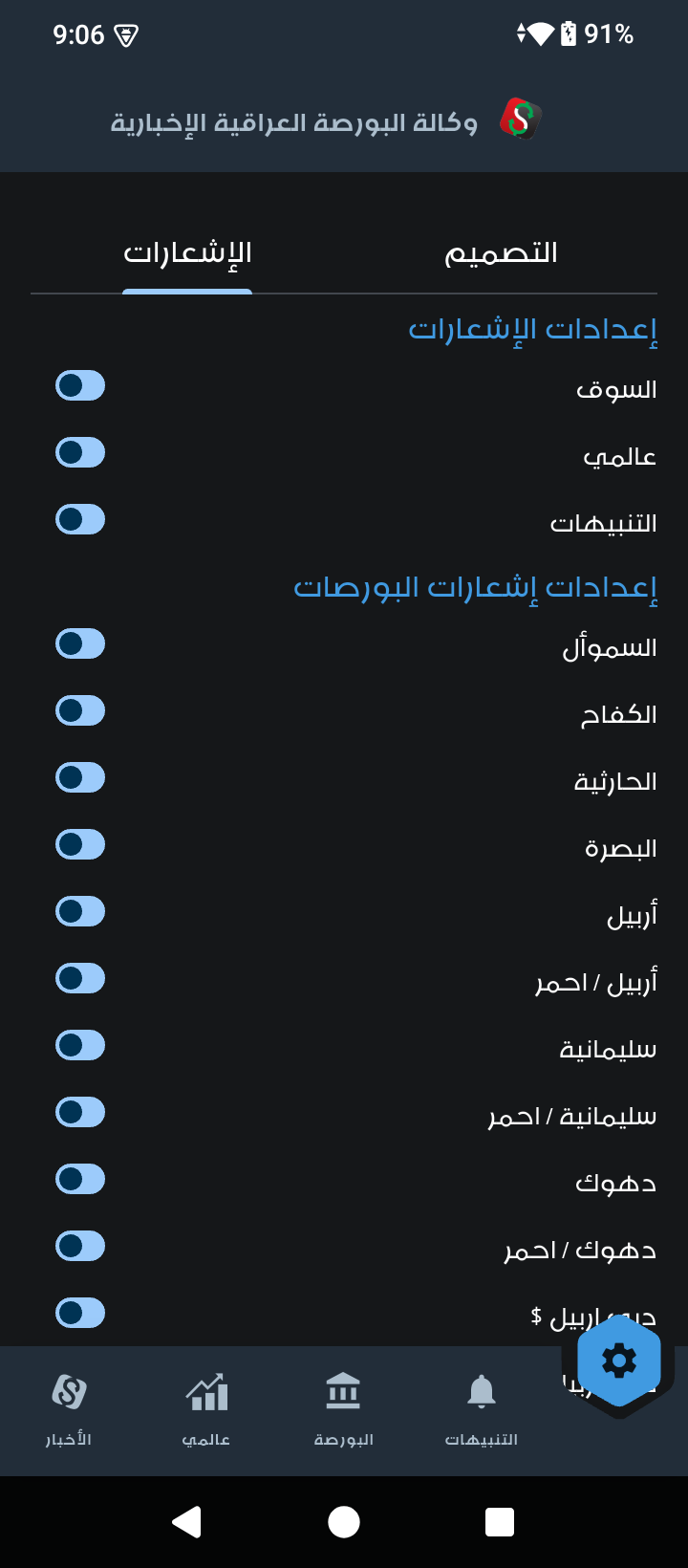Tap the Android recent apps square
The width and height of the screenshot is (688, 1568).
(500, 1521)
